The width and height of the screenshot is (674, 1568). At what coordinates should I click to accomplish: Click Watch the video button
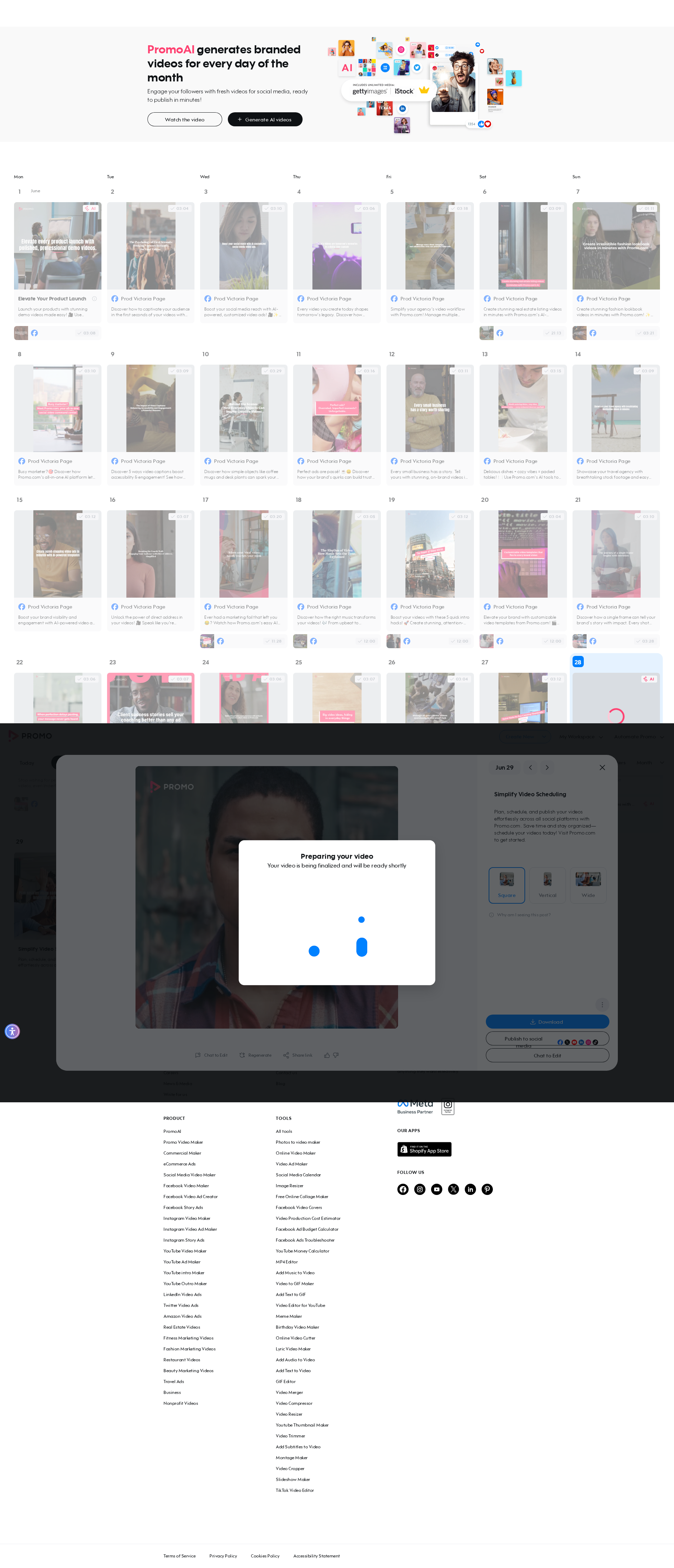(x=185, y=119)
